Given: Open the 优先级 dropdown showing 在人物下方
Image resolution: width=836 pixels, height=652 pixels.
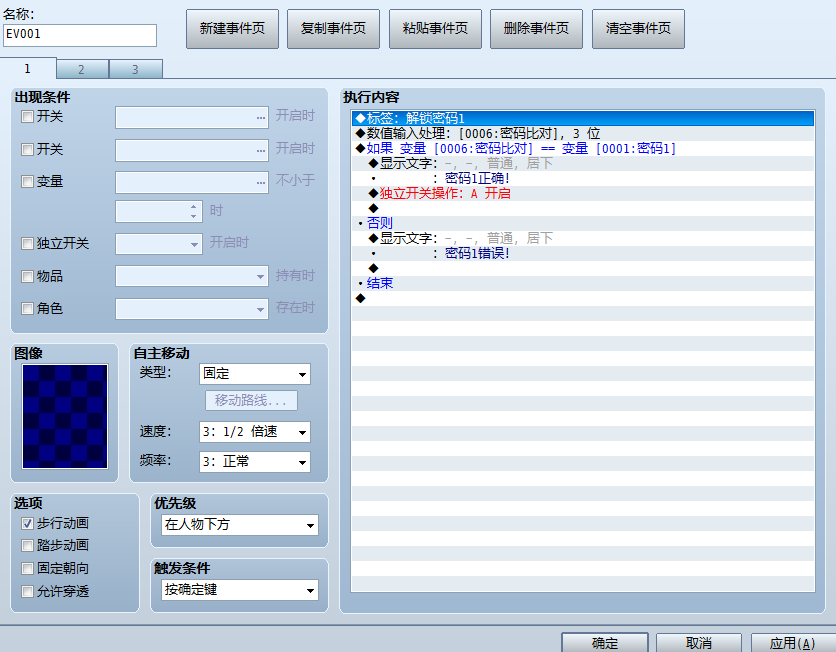Looking at the screenshot, I should click(240, 525).
